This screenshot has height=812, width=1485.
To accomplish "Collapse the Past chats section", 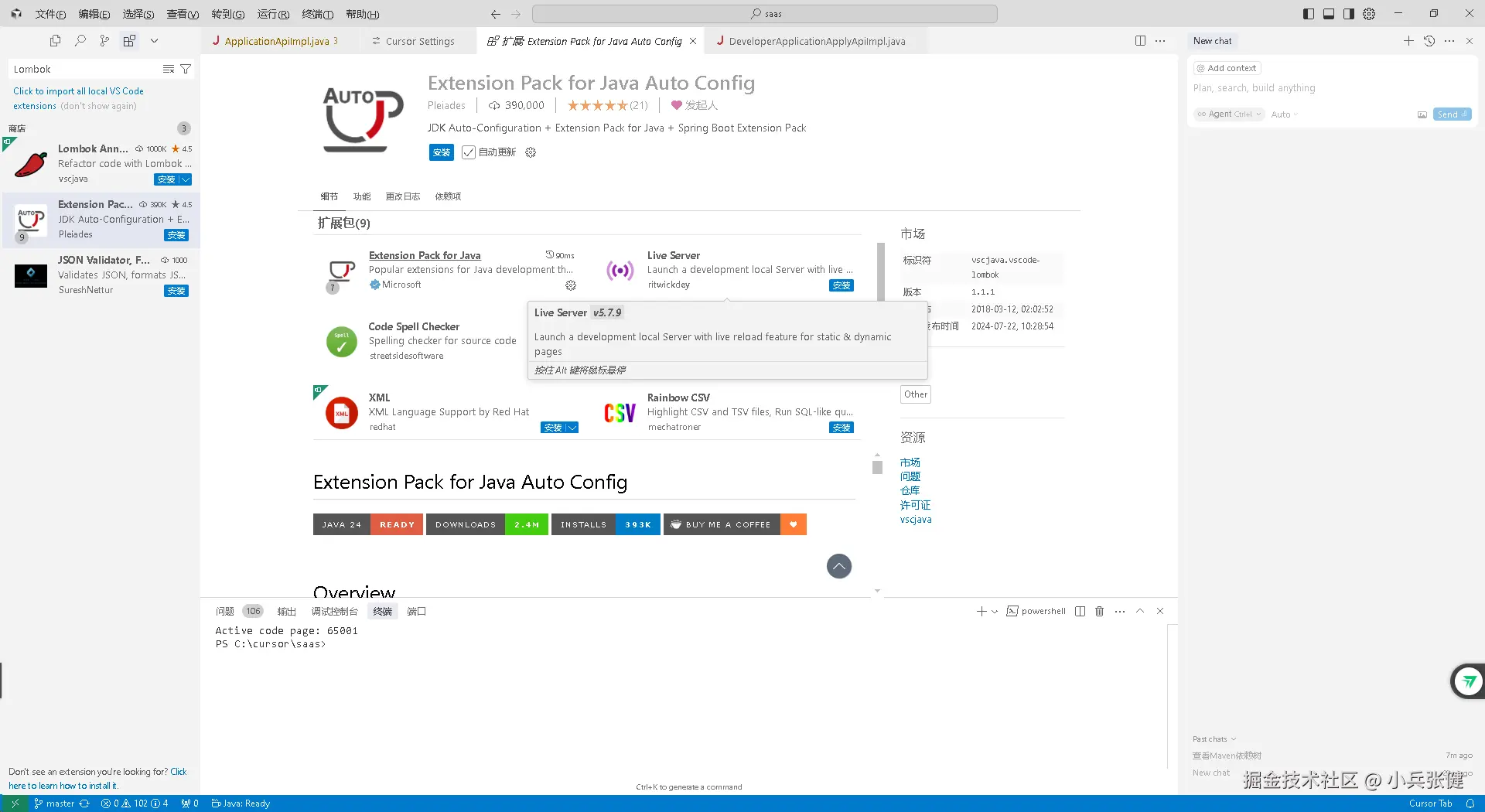I will pyautogui.click(x=1214, y=739).
